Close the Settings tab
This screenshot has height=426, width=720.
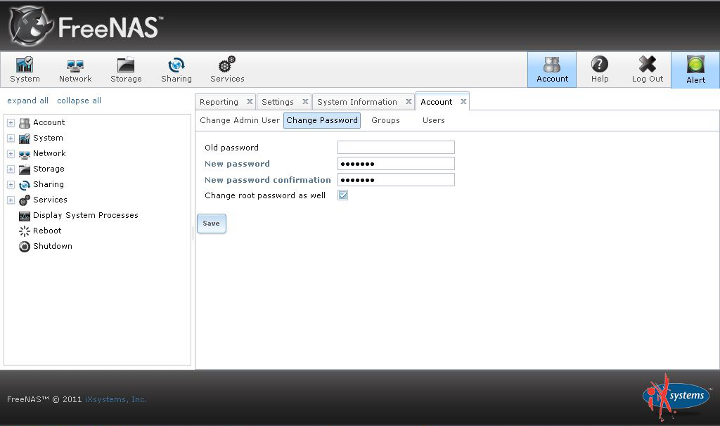pos(305,101)
